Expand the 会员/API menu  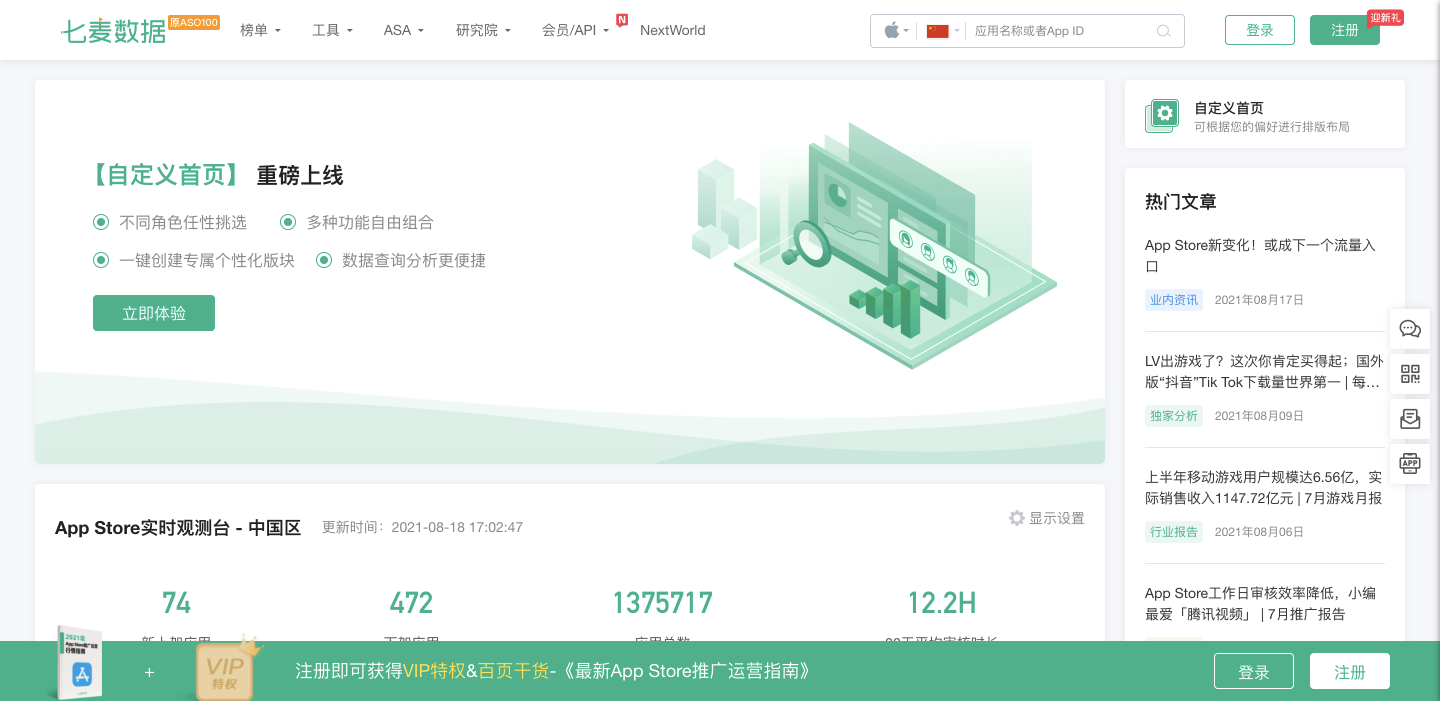click(575, 31)
